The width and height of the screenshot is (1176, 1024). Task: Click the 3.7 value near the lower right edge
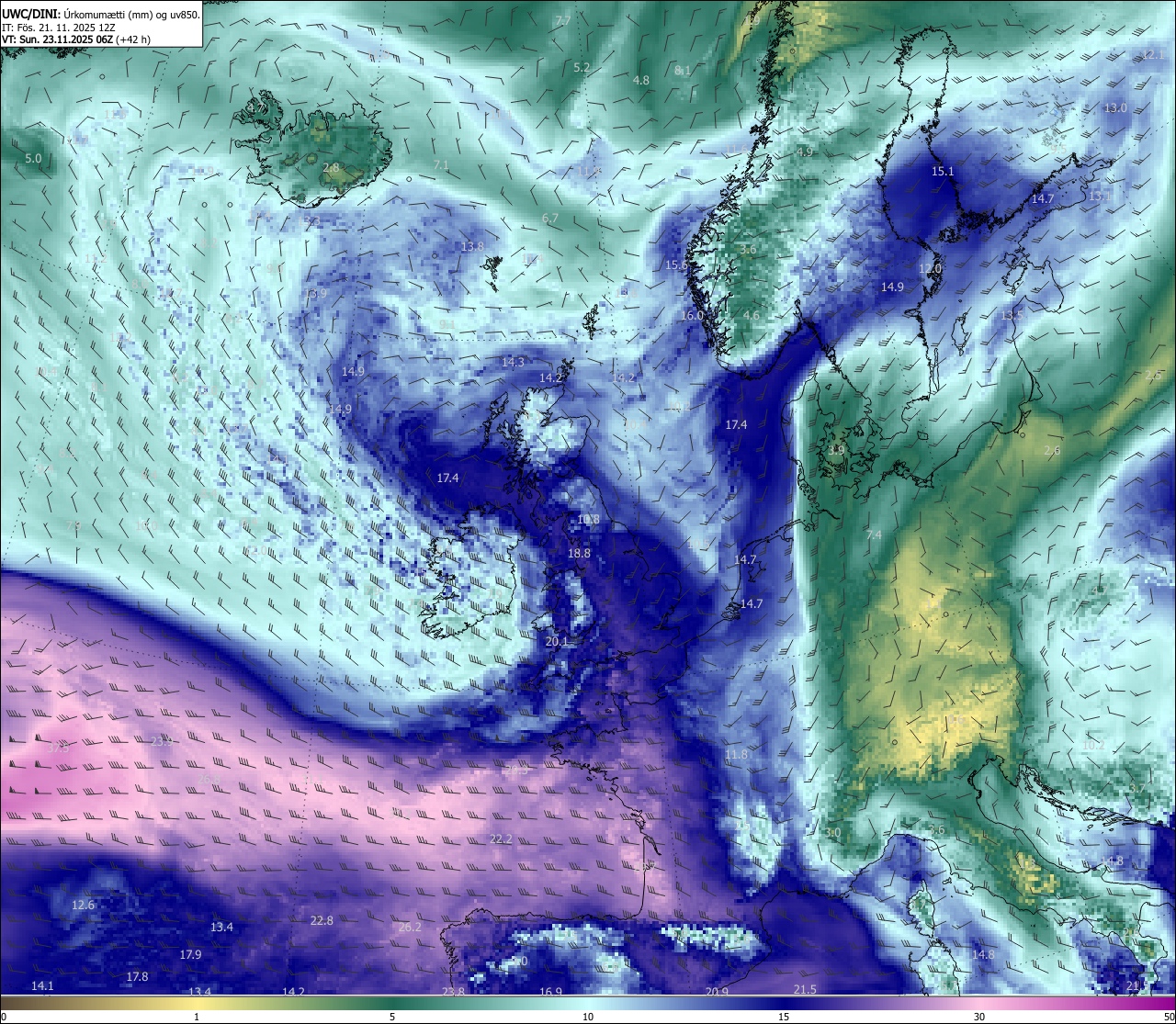(x=1137, y=789)
